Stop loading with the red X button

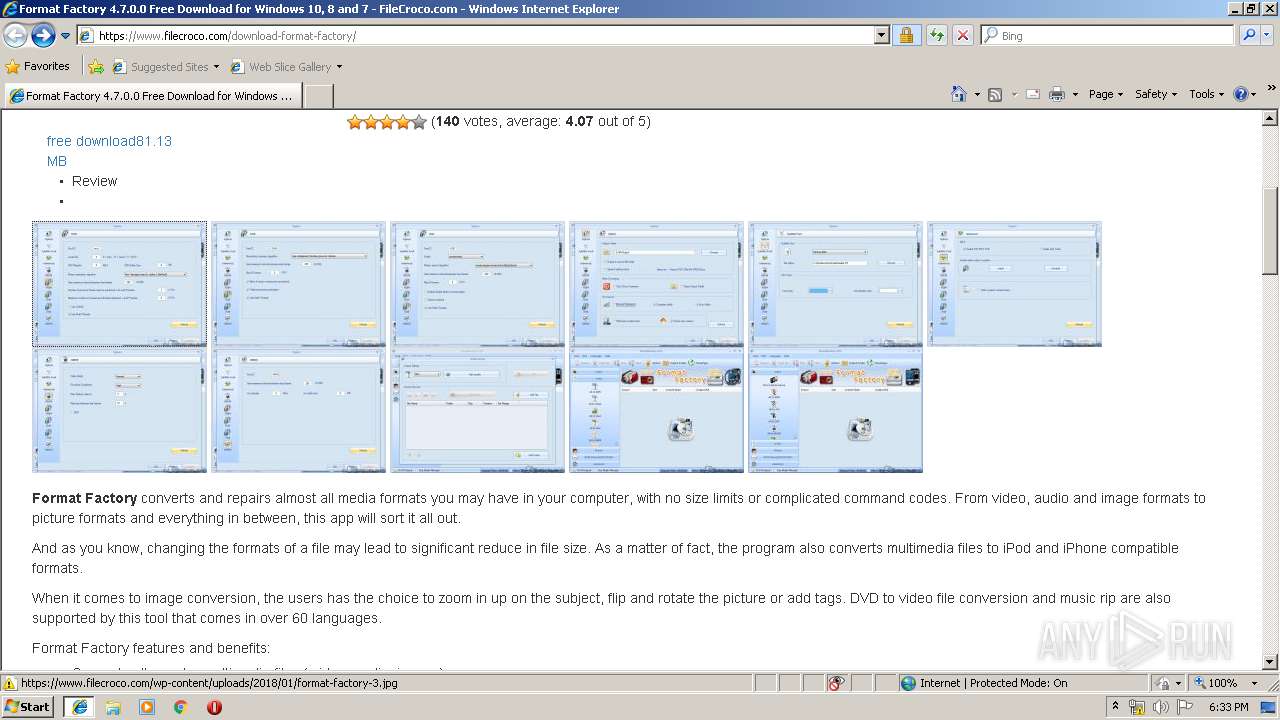(962, 35)
